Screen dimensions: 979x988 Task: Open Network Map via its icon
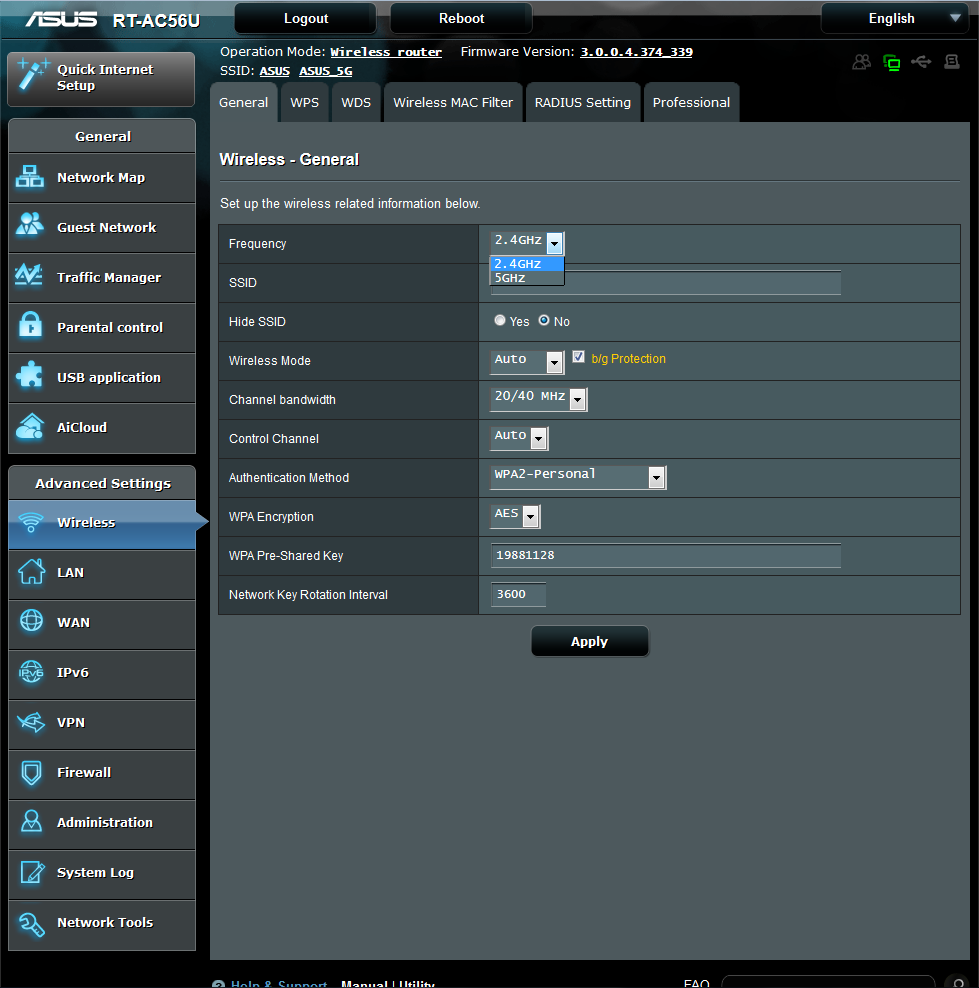[x=30, y=177]
